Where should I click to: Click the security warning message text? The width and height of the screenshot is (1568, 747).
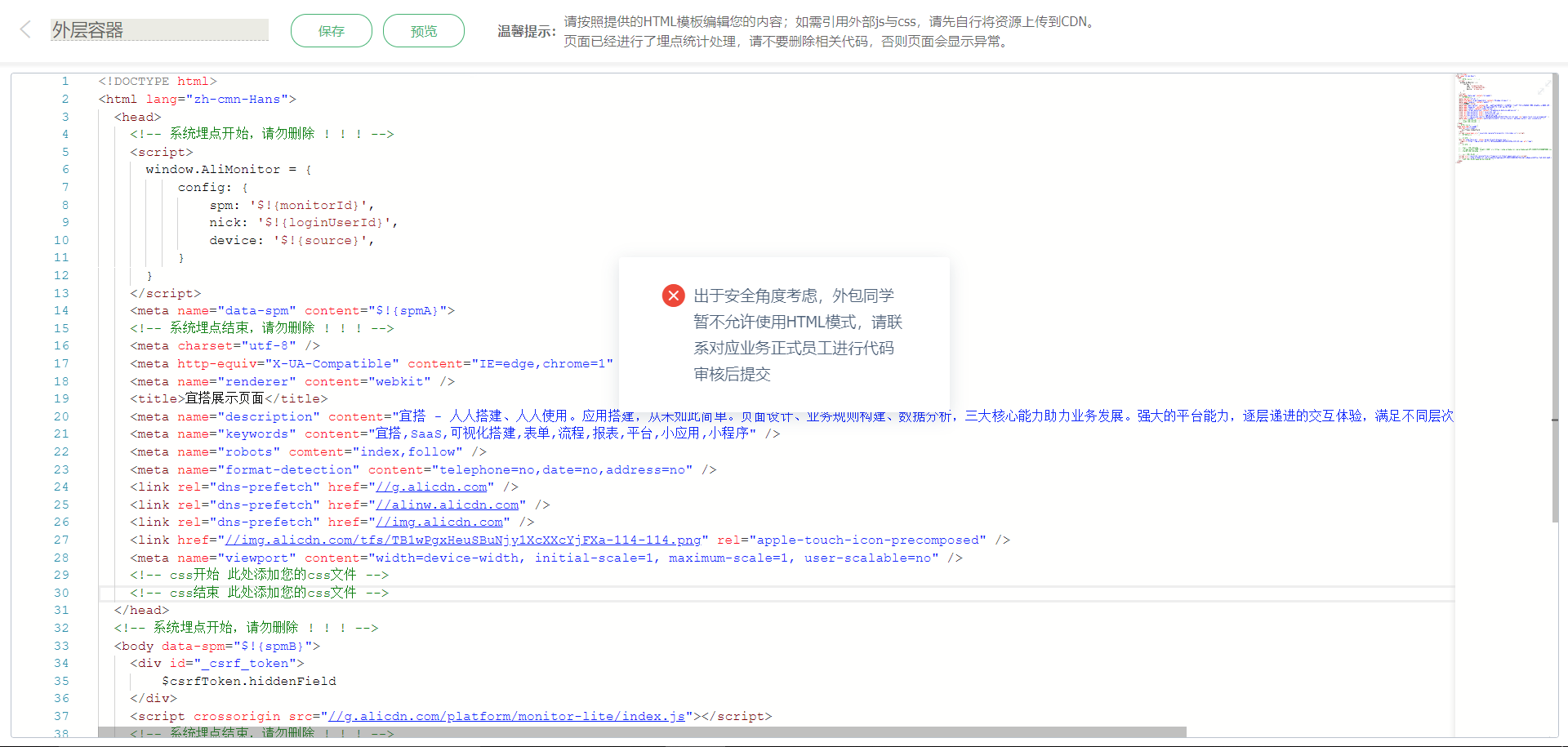[798, 335]
